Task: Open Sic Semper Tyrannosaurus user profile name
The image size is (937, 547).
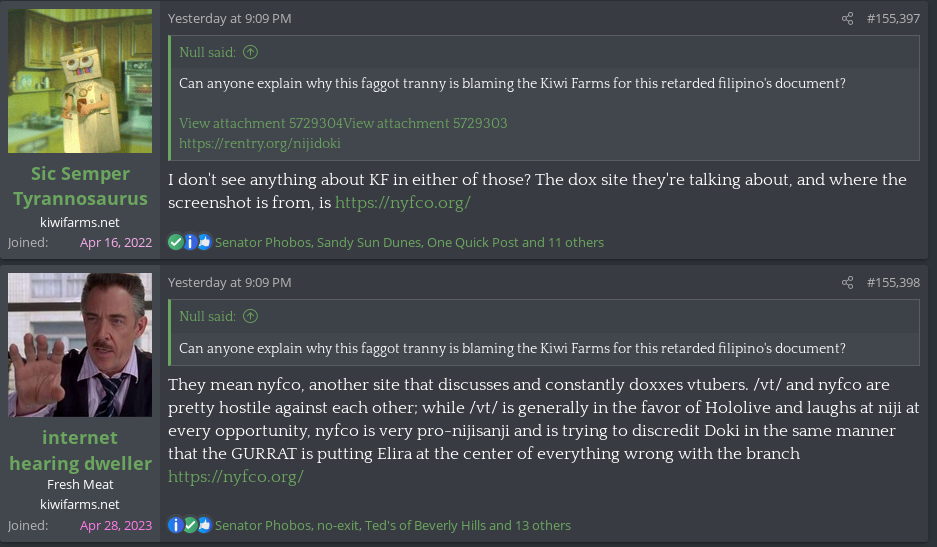Action: tap(80, 186)
